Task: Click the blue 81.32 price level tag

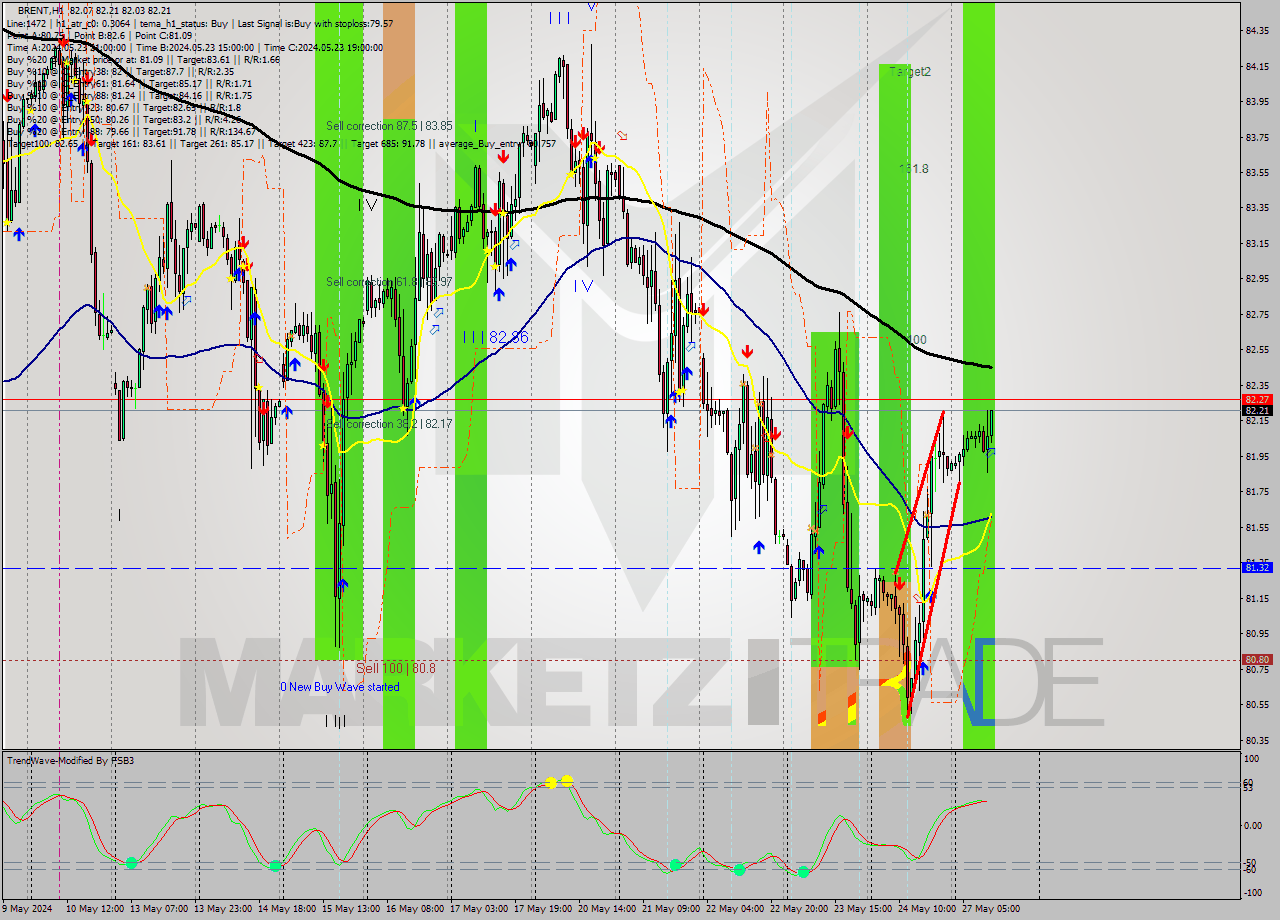Action: 1257,567
